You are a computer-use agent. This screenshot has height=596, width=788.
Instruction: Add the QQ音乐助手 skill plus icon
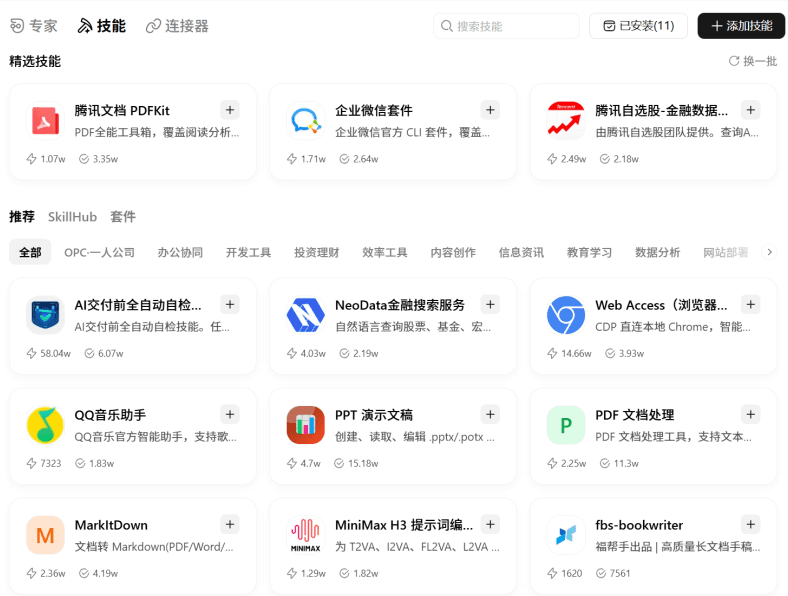[230, 415]
